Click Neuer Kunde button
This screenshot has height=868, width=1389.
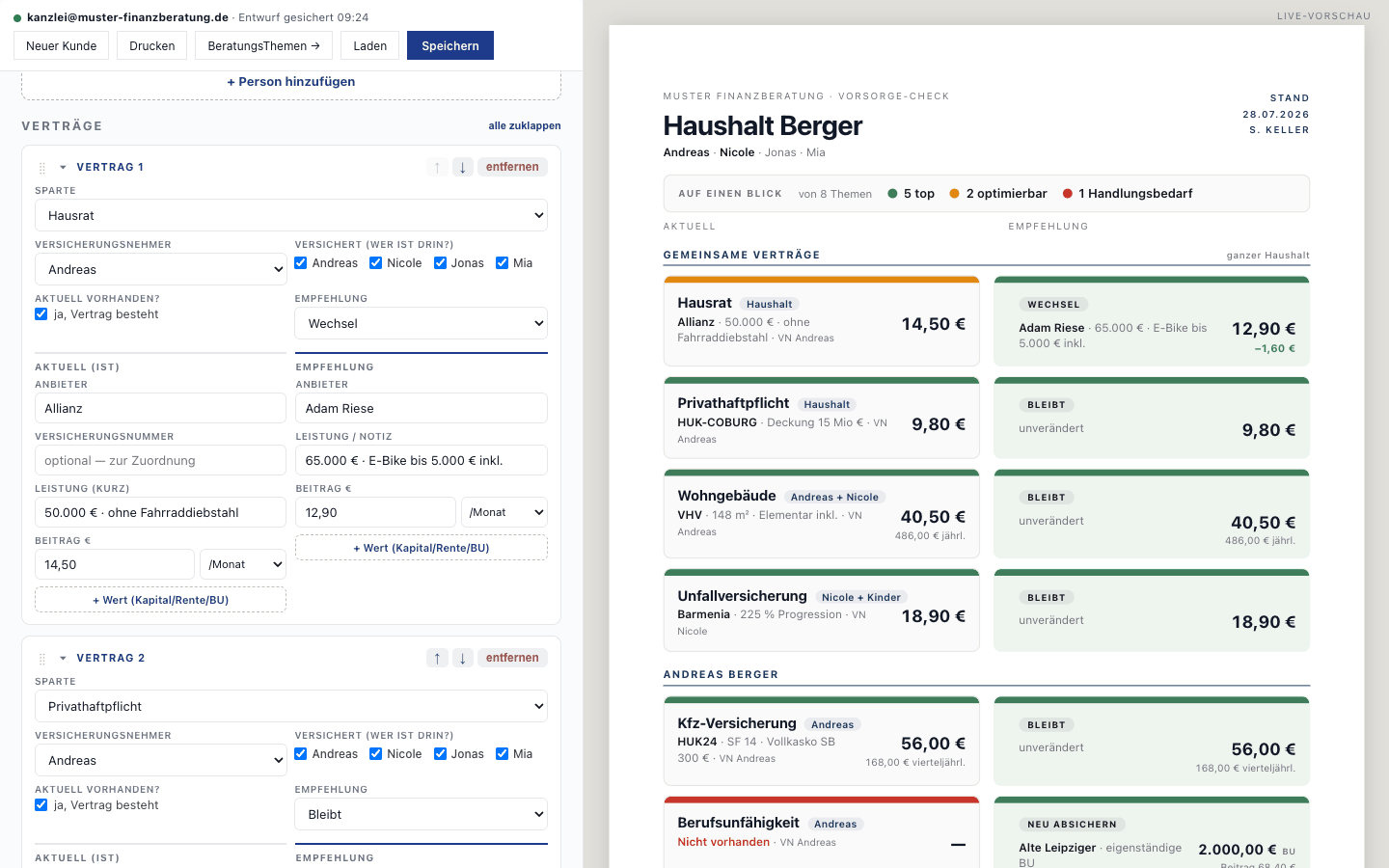[x=62, y=45]
